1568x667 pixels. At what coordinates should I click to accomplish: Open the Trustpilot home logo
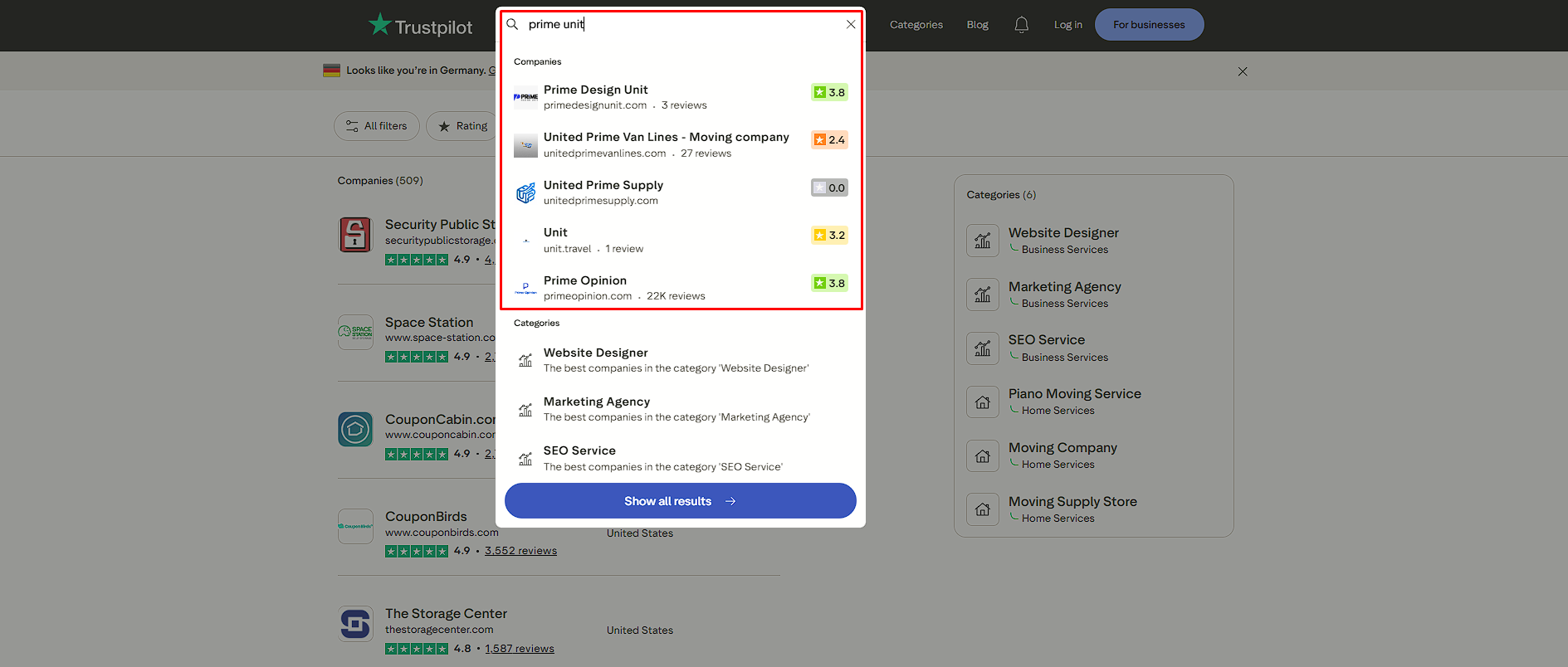[x=420, y=25]
